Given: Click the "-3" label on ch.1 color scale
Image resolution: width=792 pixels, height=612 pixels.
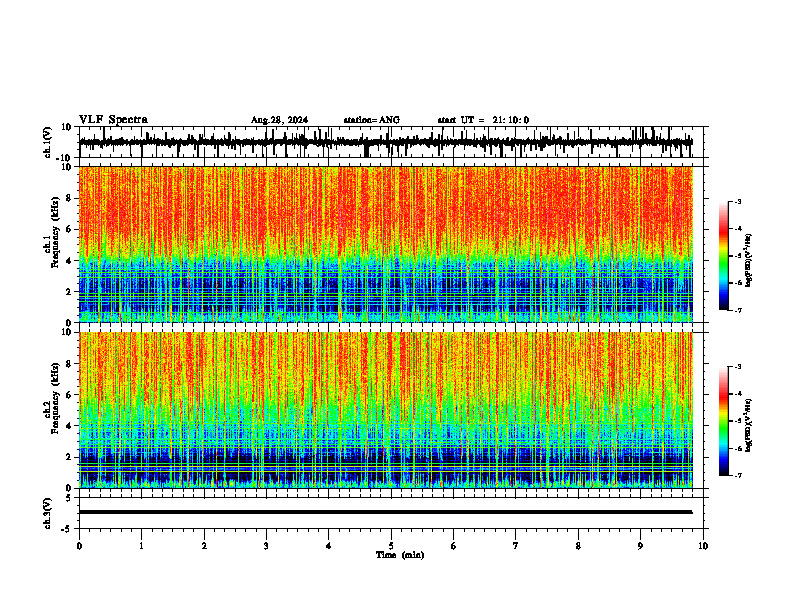Looking at the screenshot, I should [x=737, y=201].
